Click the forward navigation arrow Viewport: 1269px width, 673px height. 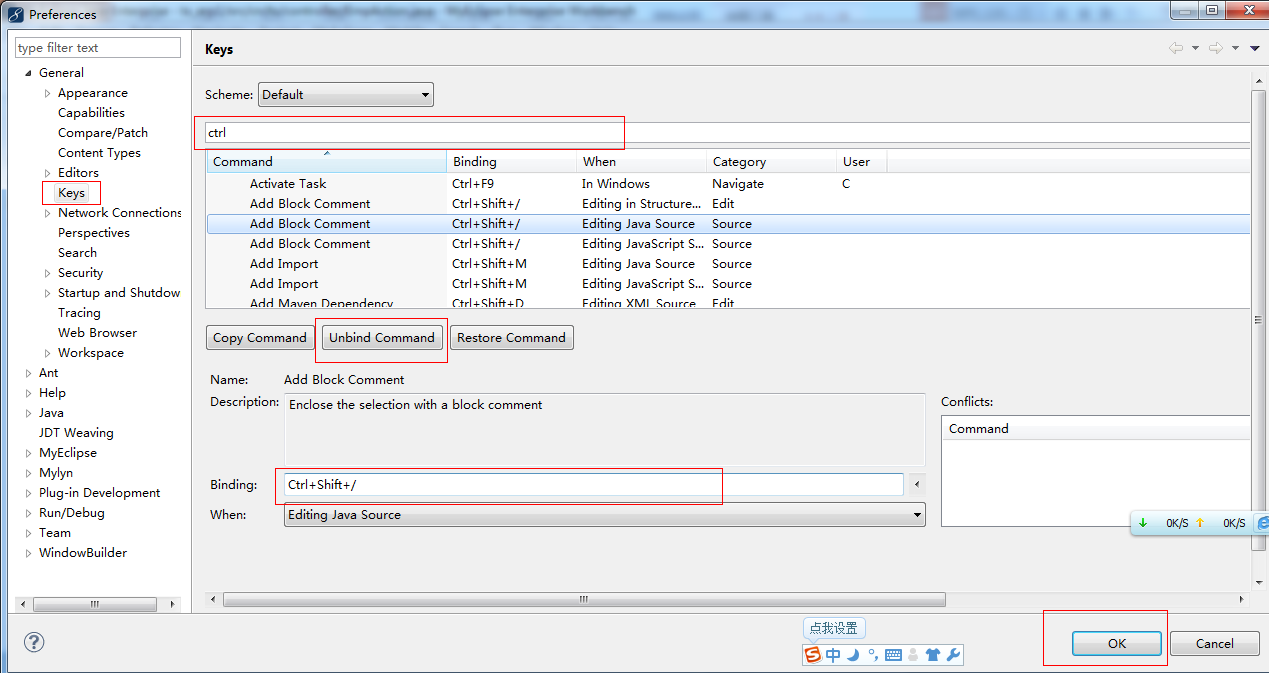pyautogui.click(x=1216, y=48)
